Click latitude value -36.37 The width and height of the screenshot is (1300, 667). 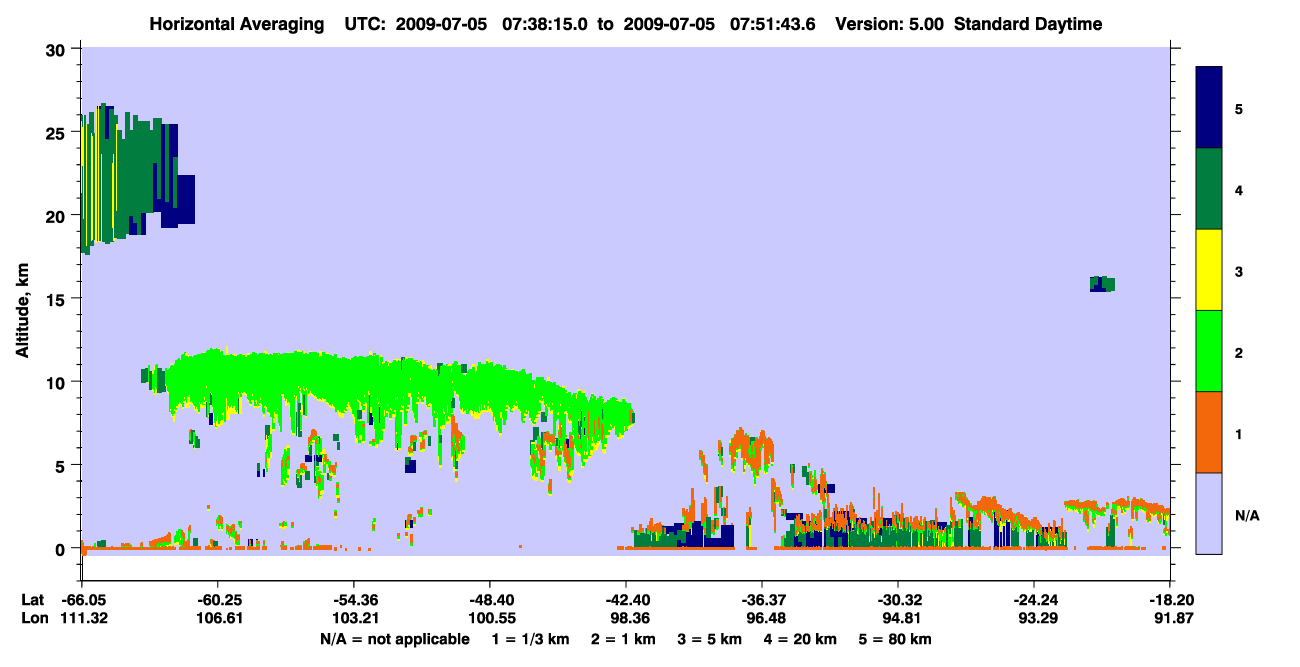pos(761,600)
